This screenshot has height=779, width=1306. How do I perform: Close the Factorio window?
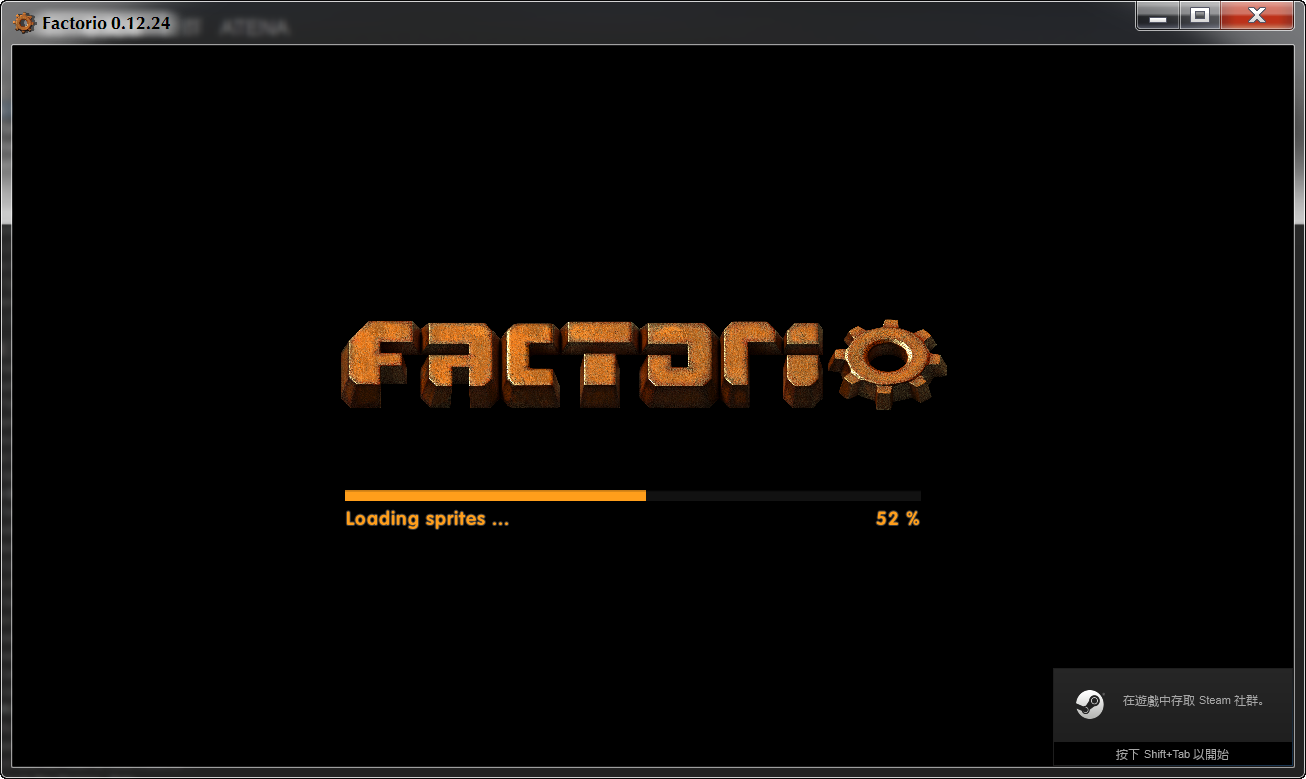pos(1257,15)
